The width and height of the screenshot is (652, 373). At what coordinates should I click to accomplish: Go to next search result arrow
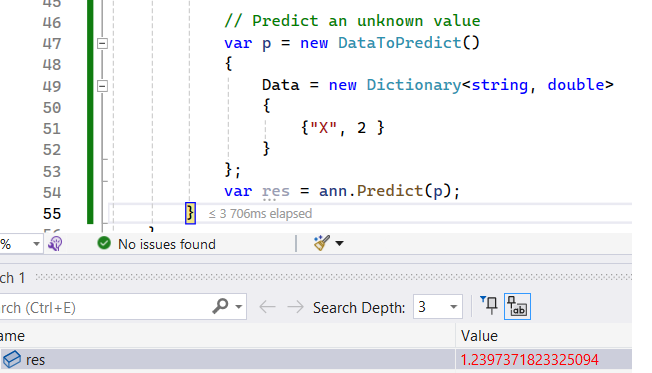pos(296,307)
